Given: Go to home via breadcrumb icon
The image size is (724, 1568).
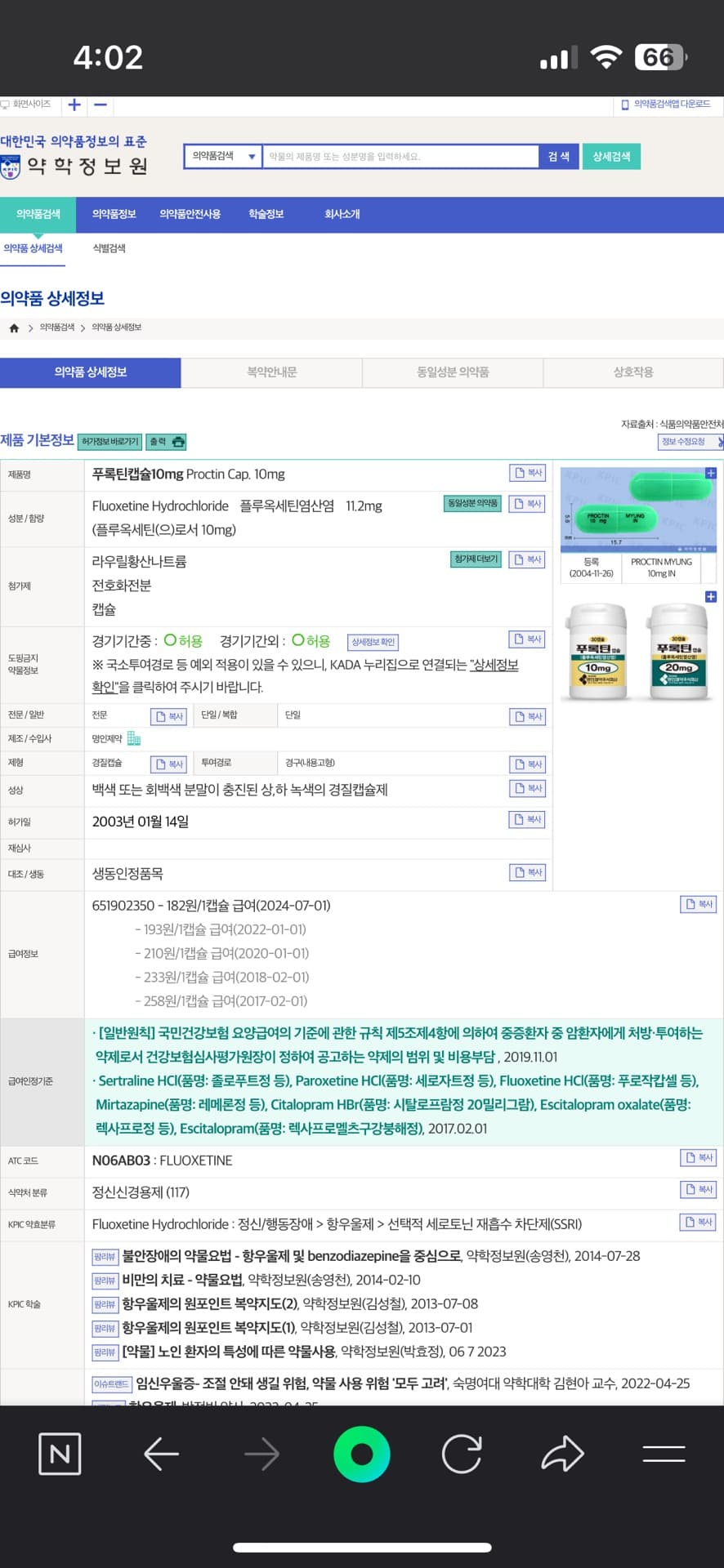Looking at the screenshot, I should click(14, 327).
